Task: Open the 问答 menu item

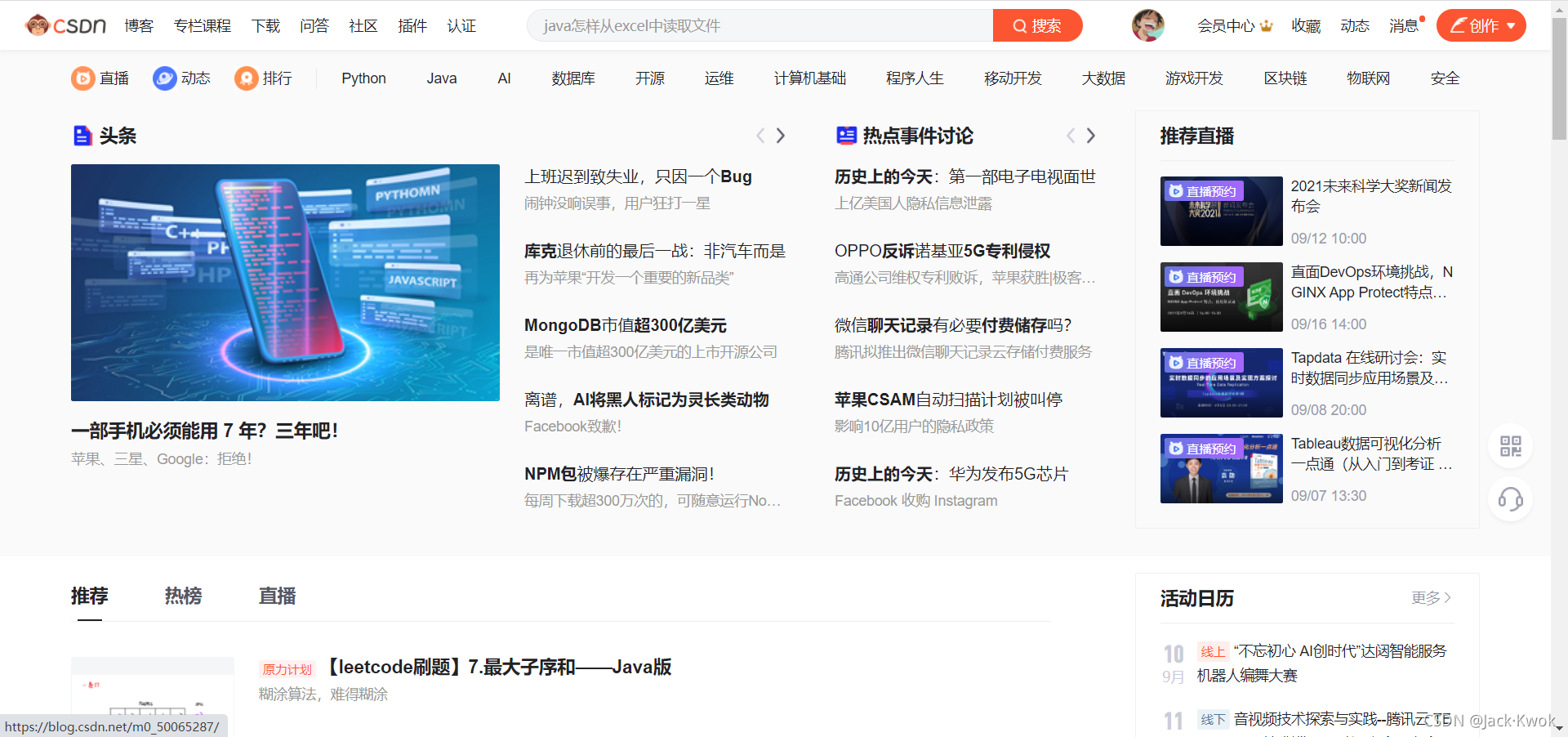Action: [x=314, y=25]
